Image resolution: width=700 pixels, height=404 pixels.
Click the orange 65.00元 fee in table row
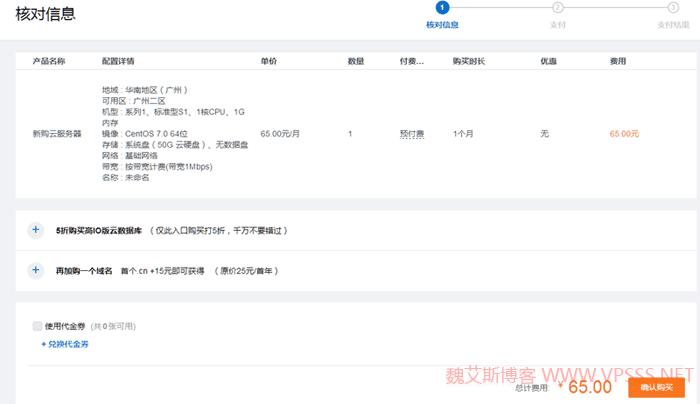click(x=624, y=133)
